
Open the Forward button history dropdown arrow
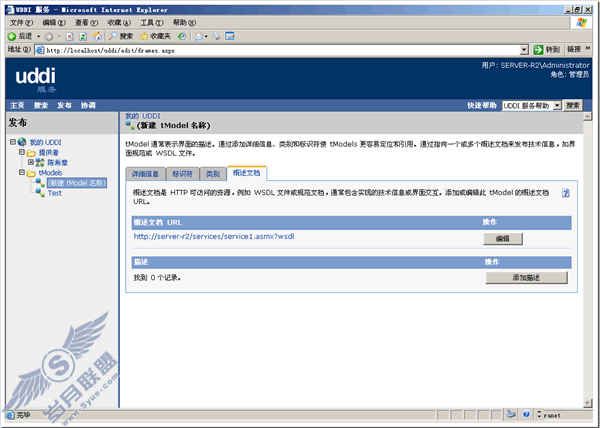[x=59, y=37]
